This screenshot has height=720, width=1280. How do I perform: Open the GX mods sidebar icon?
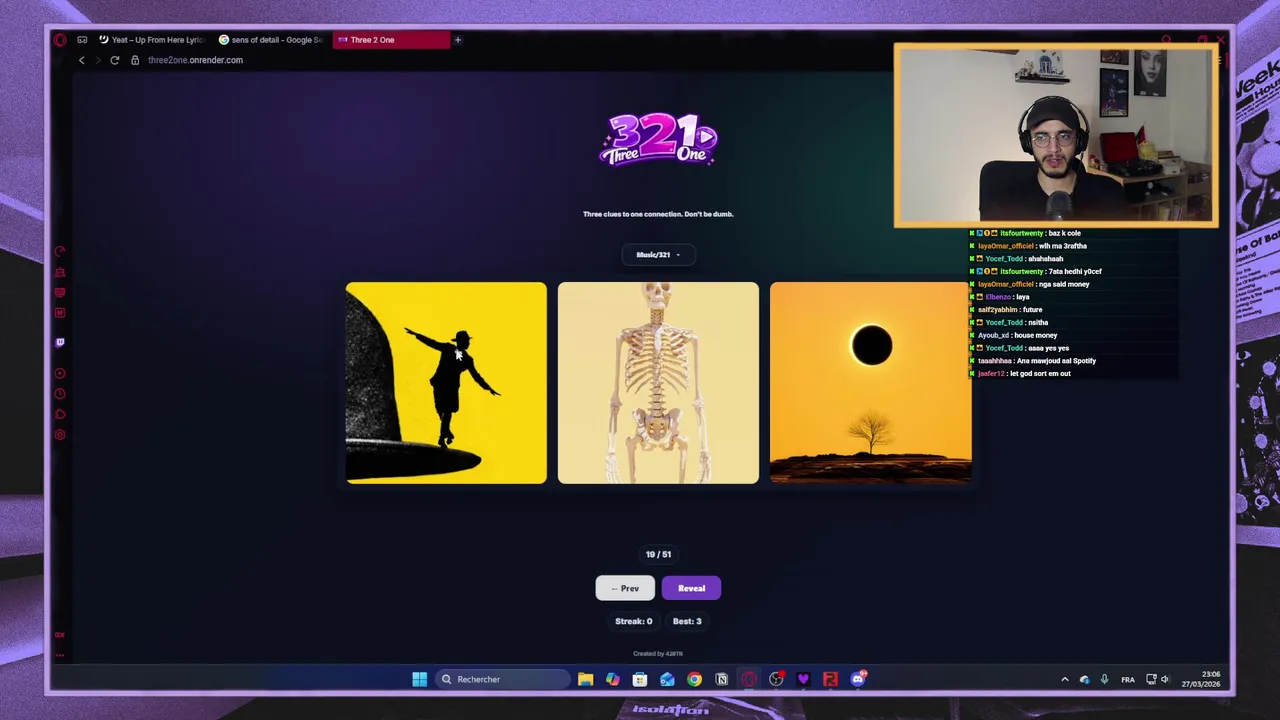point(60,313)
